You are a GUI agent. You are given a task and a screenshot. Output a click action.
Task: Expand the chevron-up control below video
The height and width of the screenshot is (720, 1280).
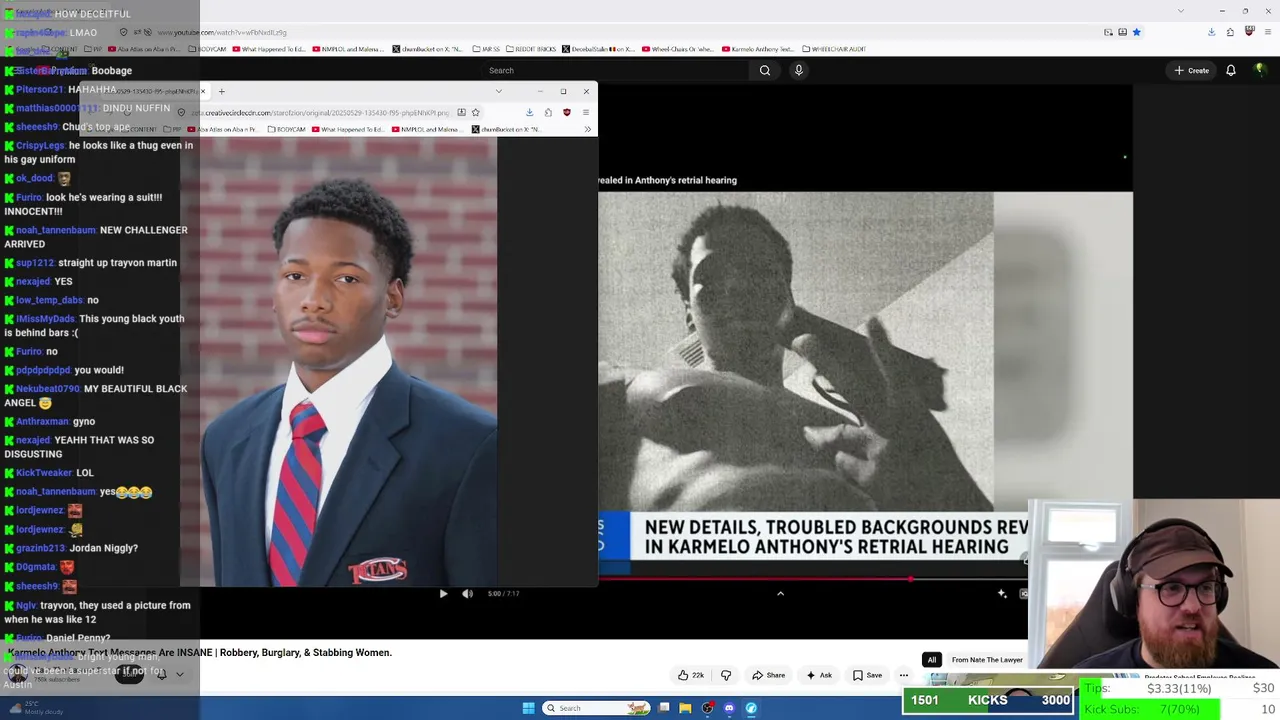tap(780, 594)
